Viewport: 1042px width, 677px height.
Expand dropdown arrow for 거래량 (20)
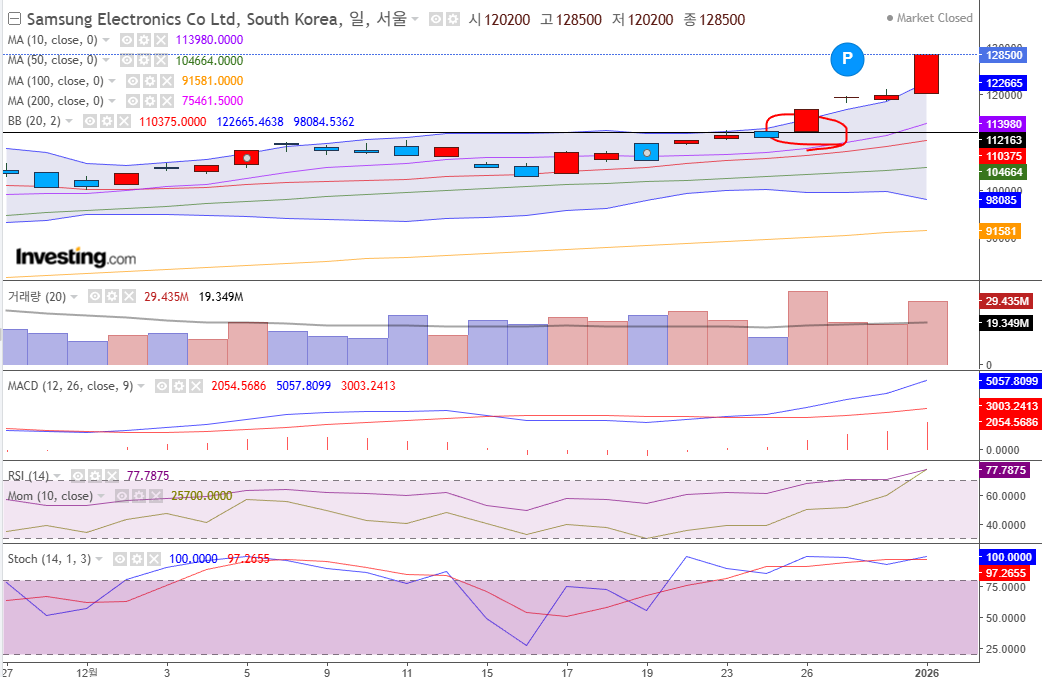74,296
